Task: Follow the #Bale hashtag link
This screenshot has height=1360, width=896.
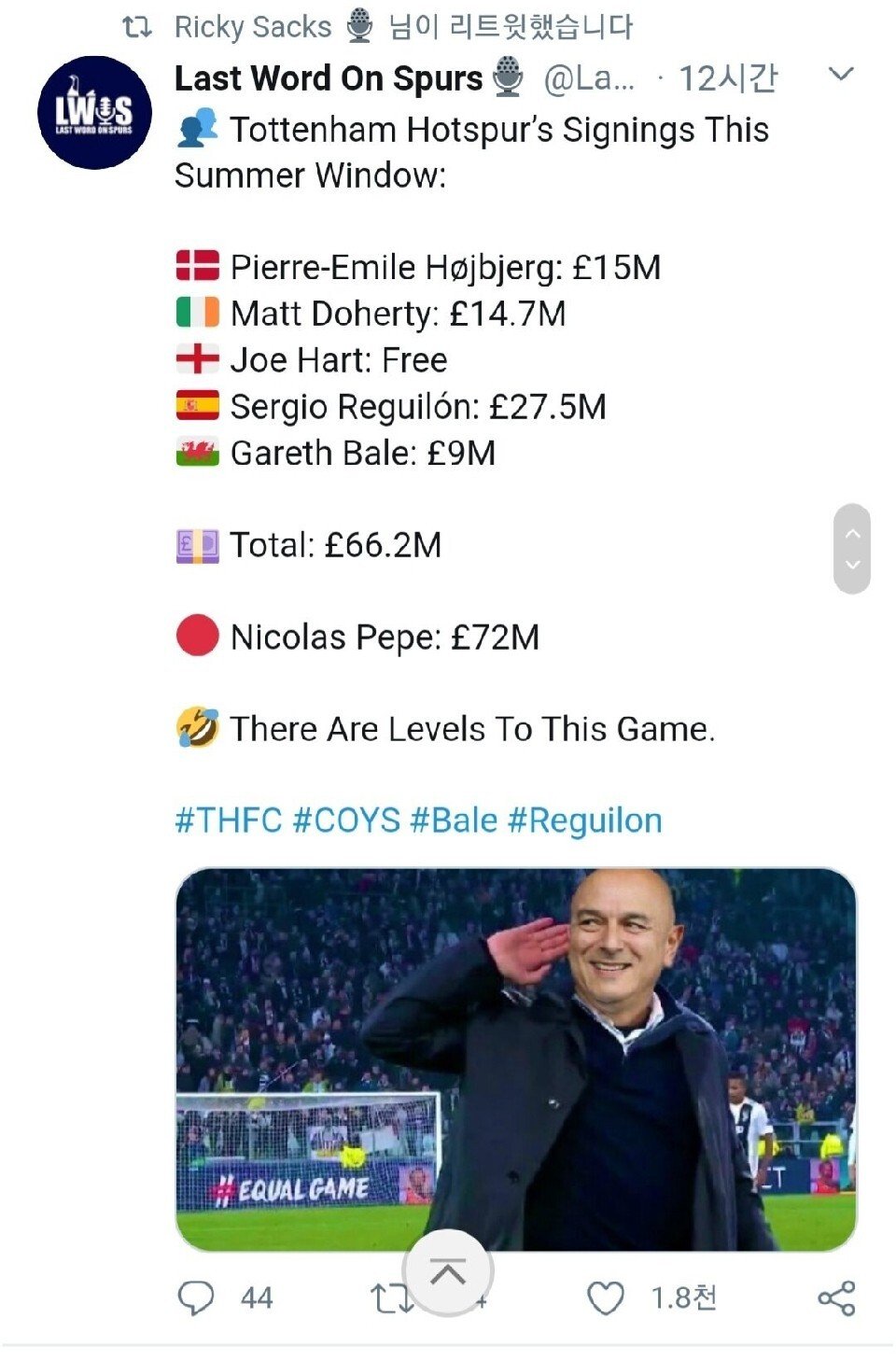Action: pos(454,820)
